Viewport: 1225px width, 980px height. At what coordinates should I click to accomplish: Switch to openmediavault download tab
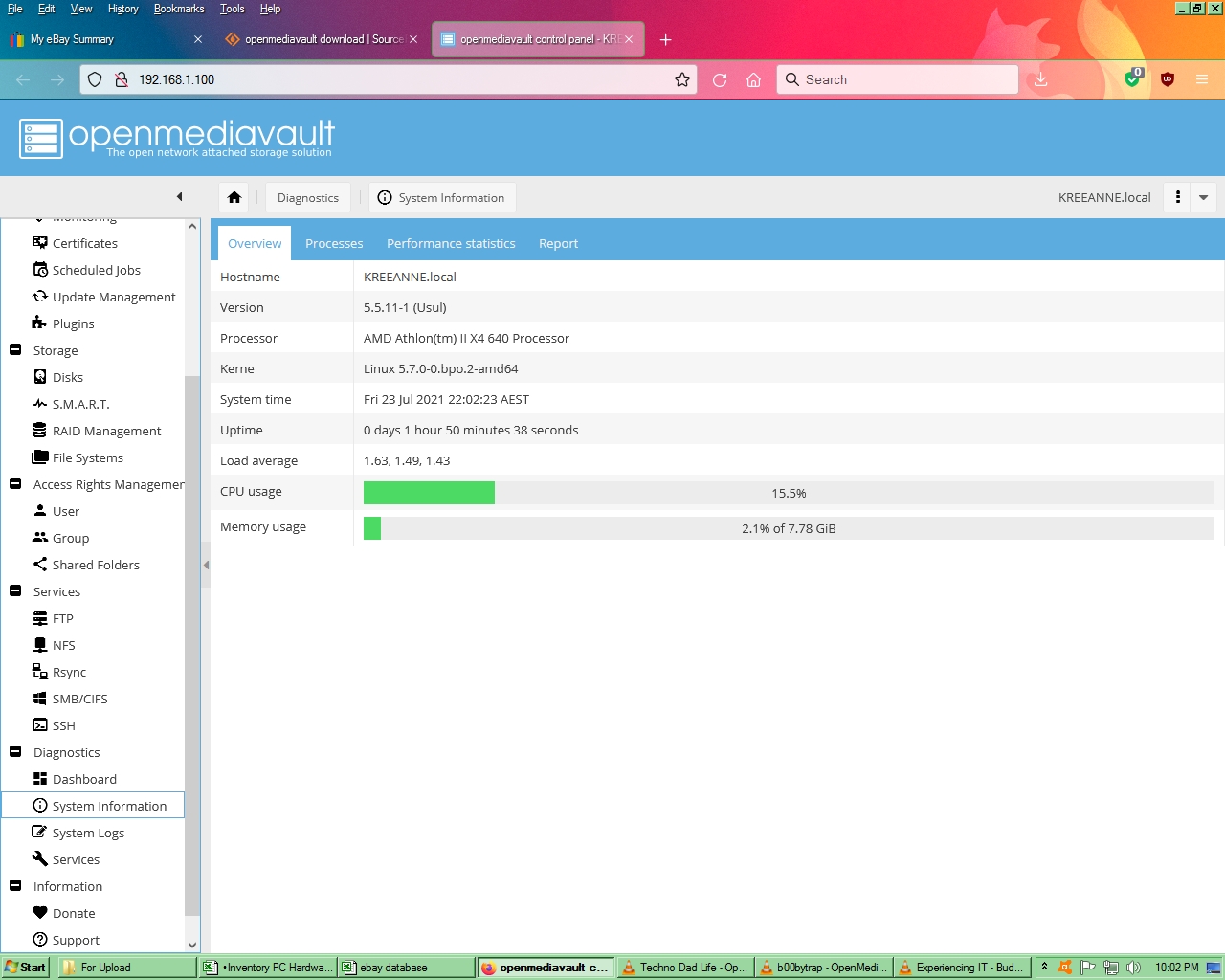click(321, 39)
